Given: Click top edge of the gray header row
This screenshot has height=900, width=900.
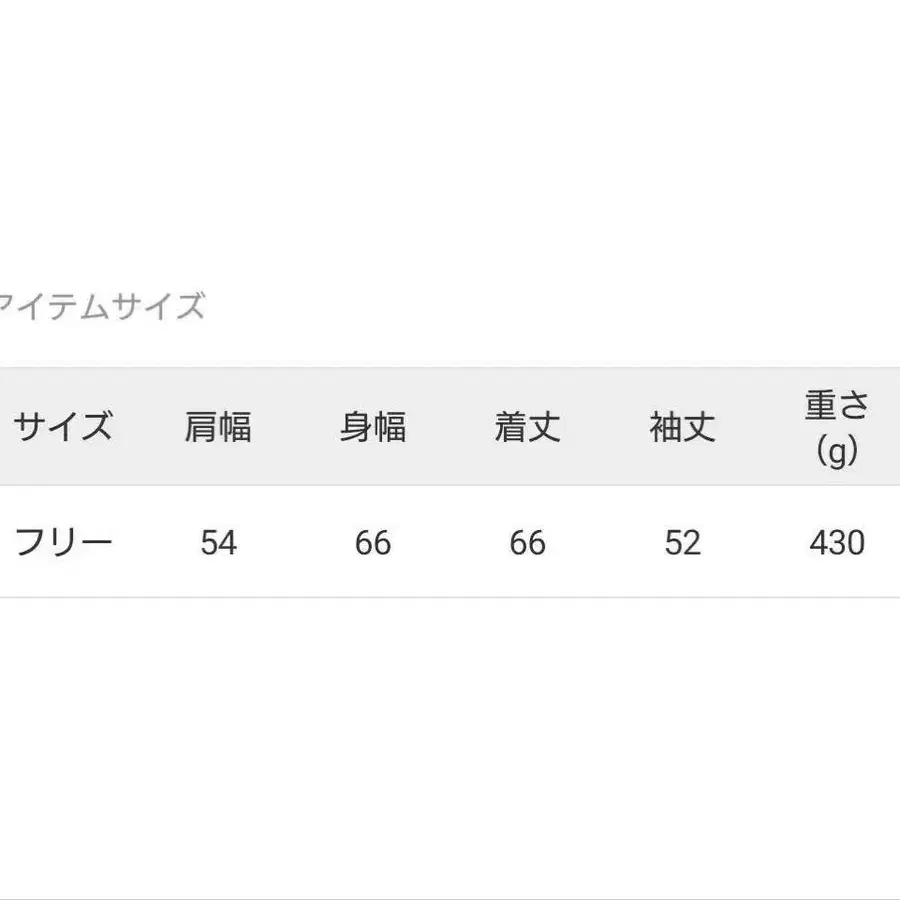Looking at the screenshot, I should coord(450,369).
